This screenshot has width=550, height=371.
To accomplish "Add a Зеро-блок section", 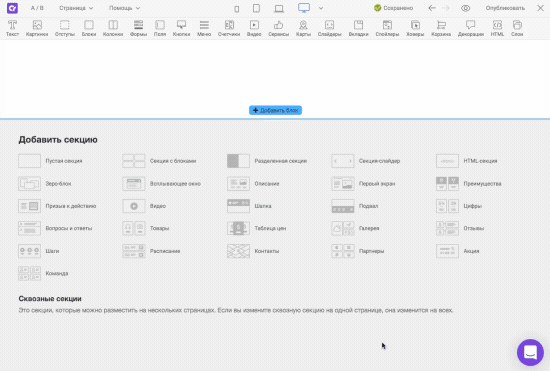I will [45, 184].
